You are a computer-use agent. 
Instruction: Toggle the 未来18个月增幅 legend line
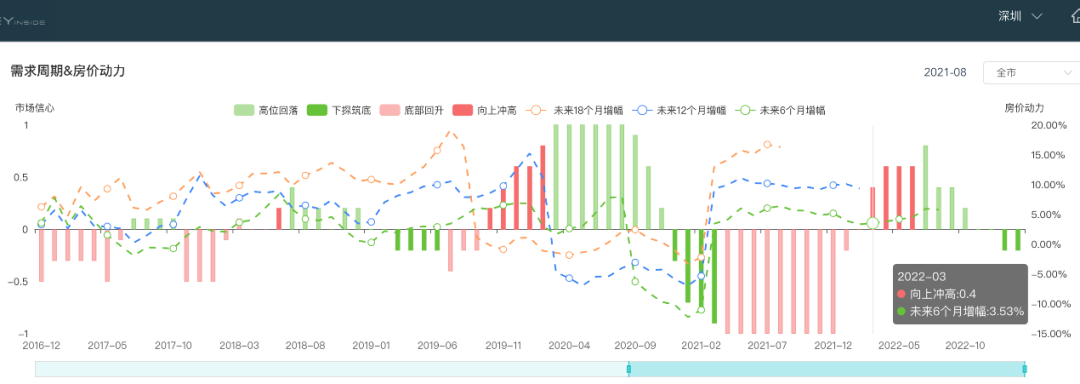(575, 110)
